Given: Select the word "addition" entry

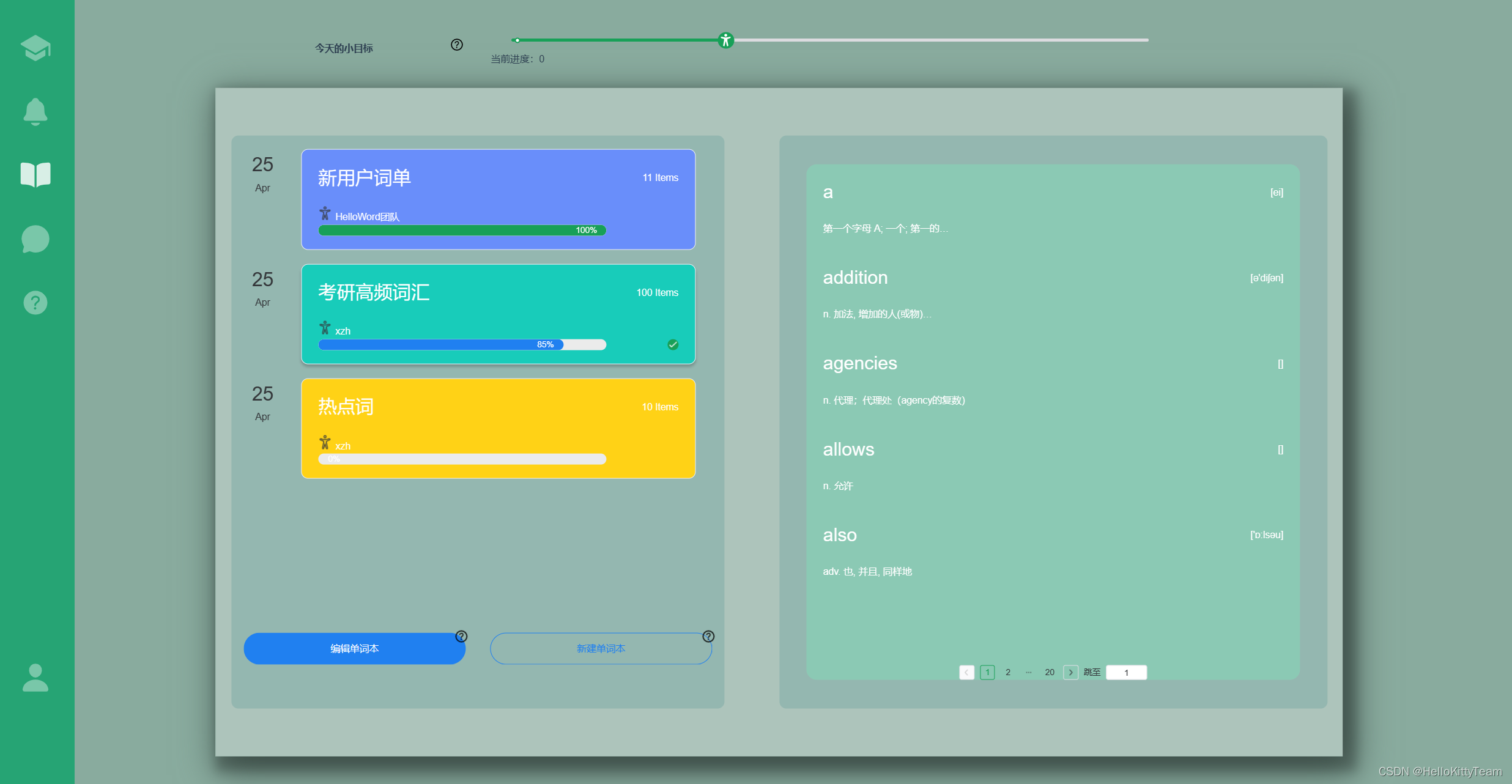Looking at the screenshot, I should pos(1053,295).
